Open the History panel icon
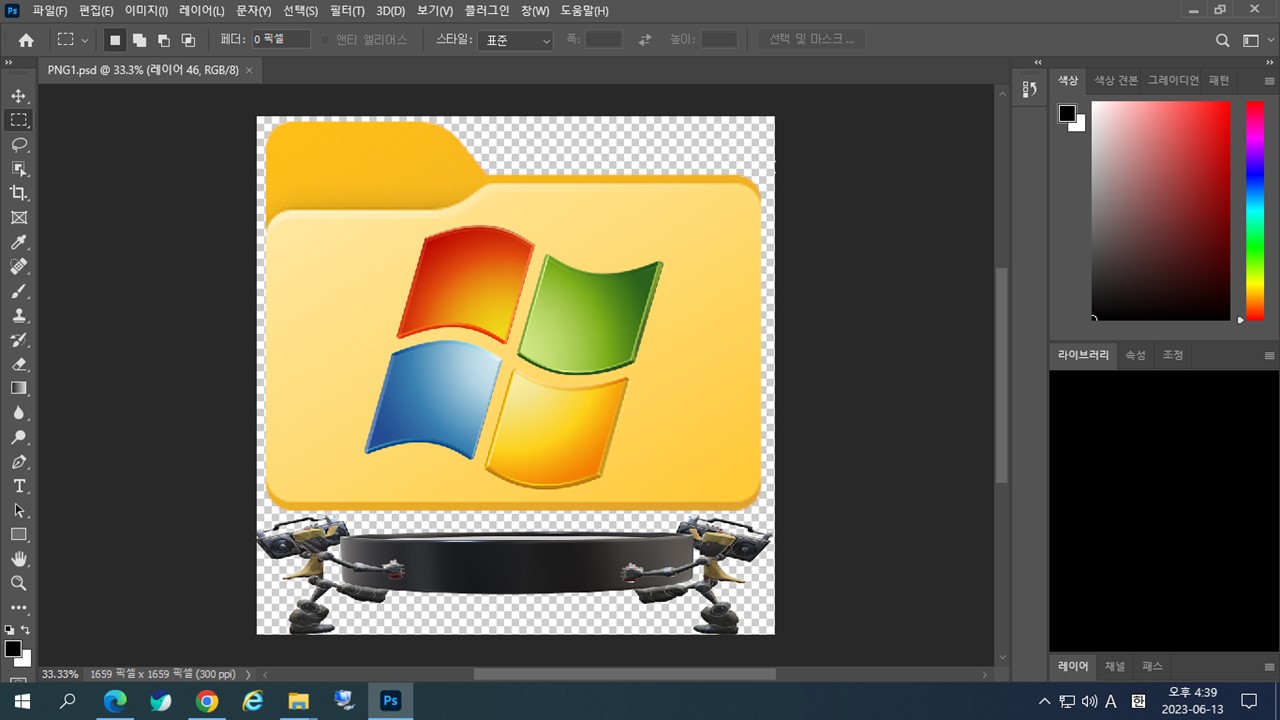The width and height of the screenshot is (1280, 720). click(1030, 90)
